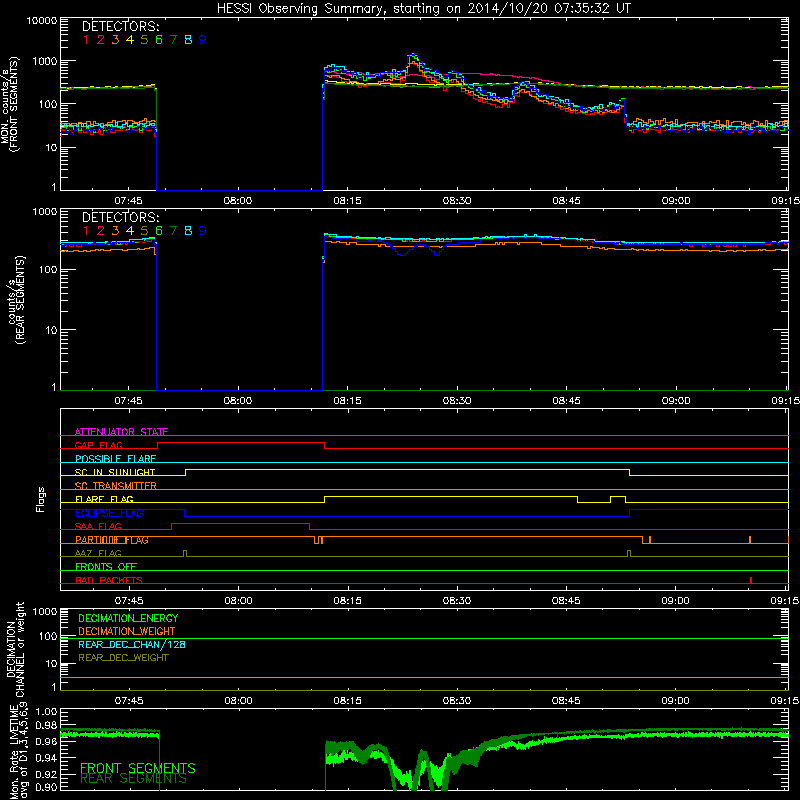Click the FLARE_FLAG label
Image resolution: width=800 pixels, height=800 pixels.
104,499
